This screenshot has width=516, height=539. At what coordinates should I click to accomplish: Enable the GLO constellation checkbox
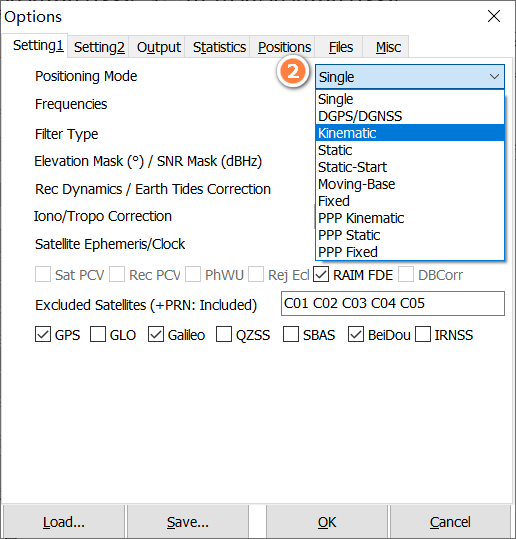(98, 334)
